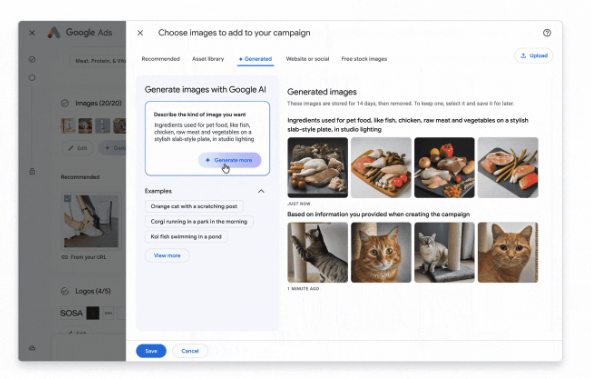591x379 pixels.
Task: Click the Cancel button
Action: pyautogui.click(x=190, y=351)
